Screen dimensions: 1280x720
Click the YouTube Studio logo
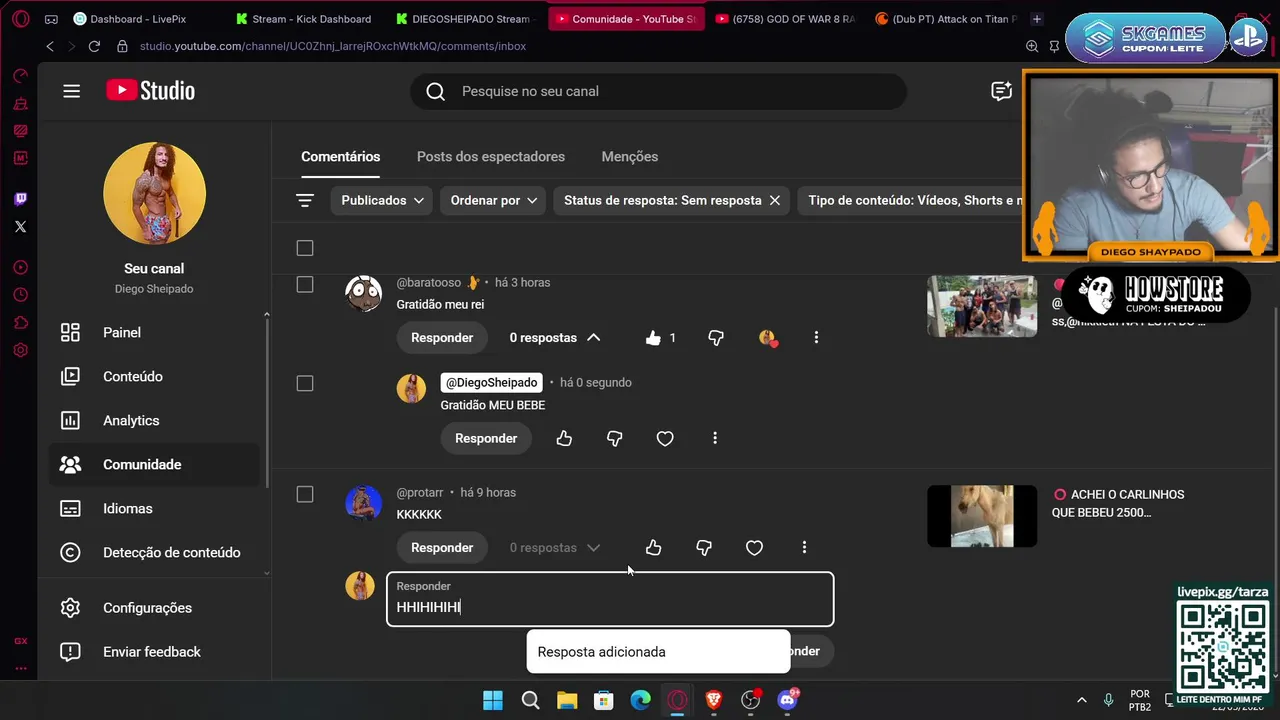pos(151,91)
